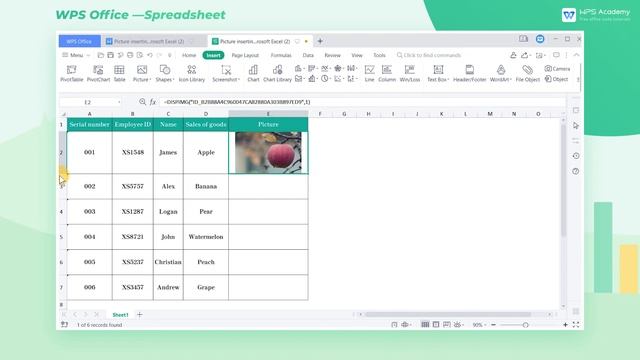Select the cell containing 'Christian'
640x360 pixels.
point(168,262)
